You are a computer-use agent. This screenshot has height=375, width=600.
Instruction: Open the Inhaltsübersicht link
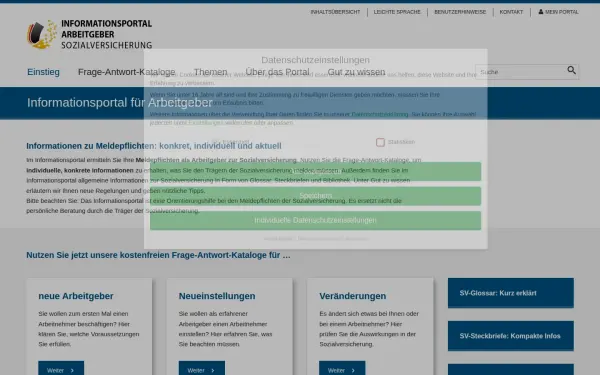[335, 12]
